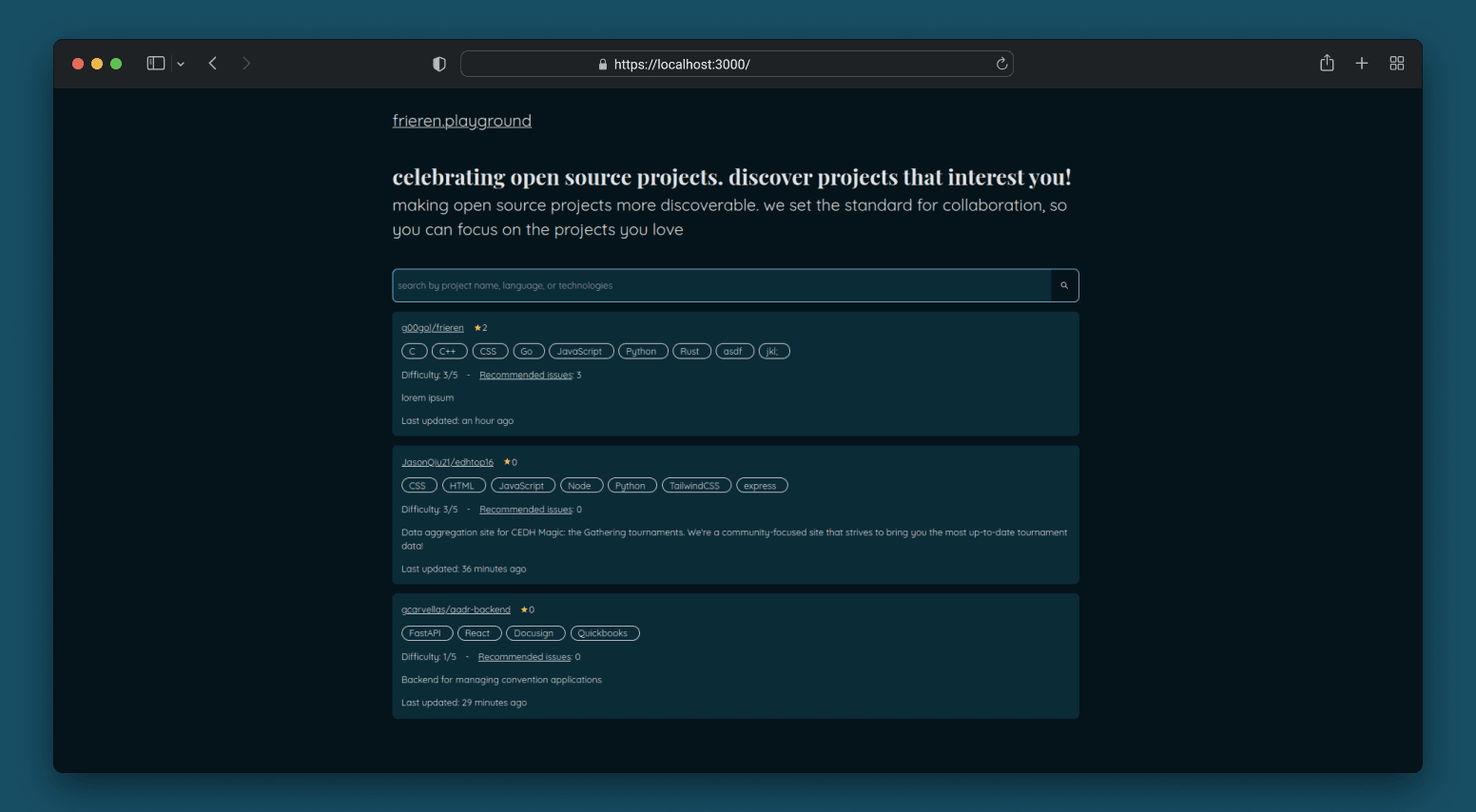
Task: Click the search magnifier icon button
Action: coord(1064,285)
